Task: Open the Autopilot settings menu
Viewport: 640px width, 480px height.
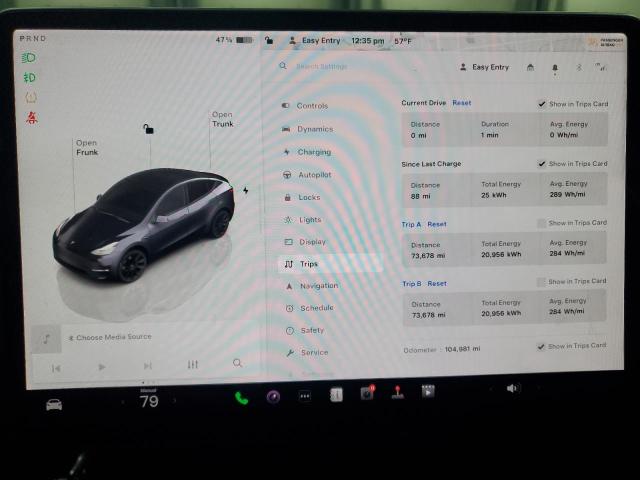Action: point(307,175)
